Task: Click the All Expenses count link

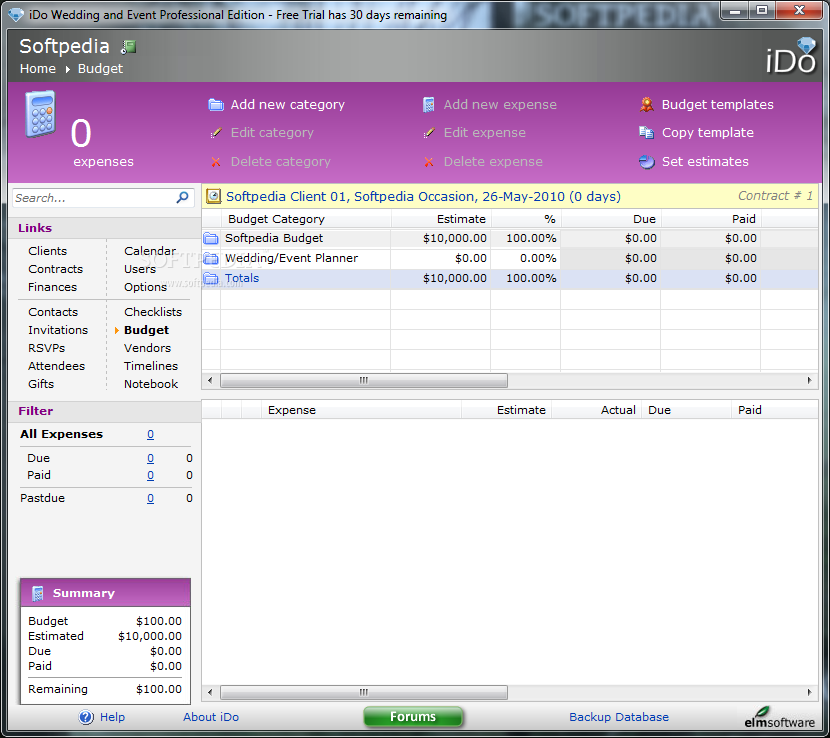Action: click(x=150, y=435)
